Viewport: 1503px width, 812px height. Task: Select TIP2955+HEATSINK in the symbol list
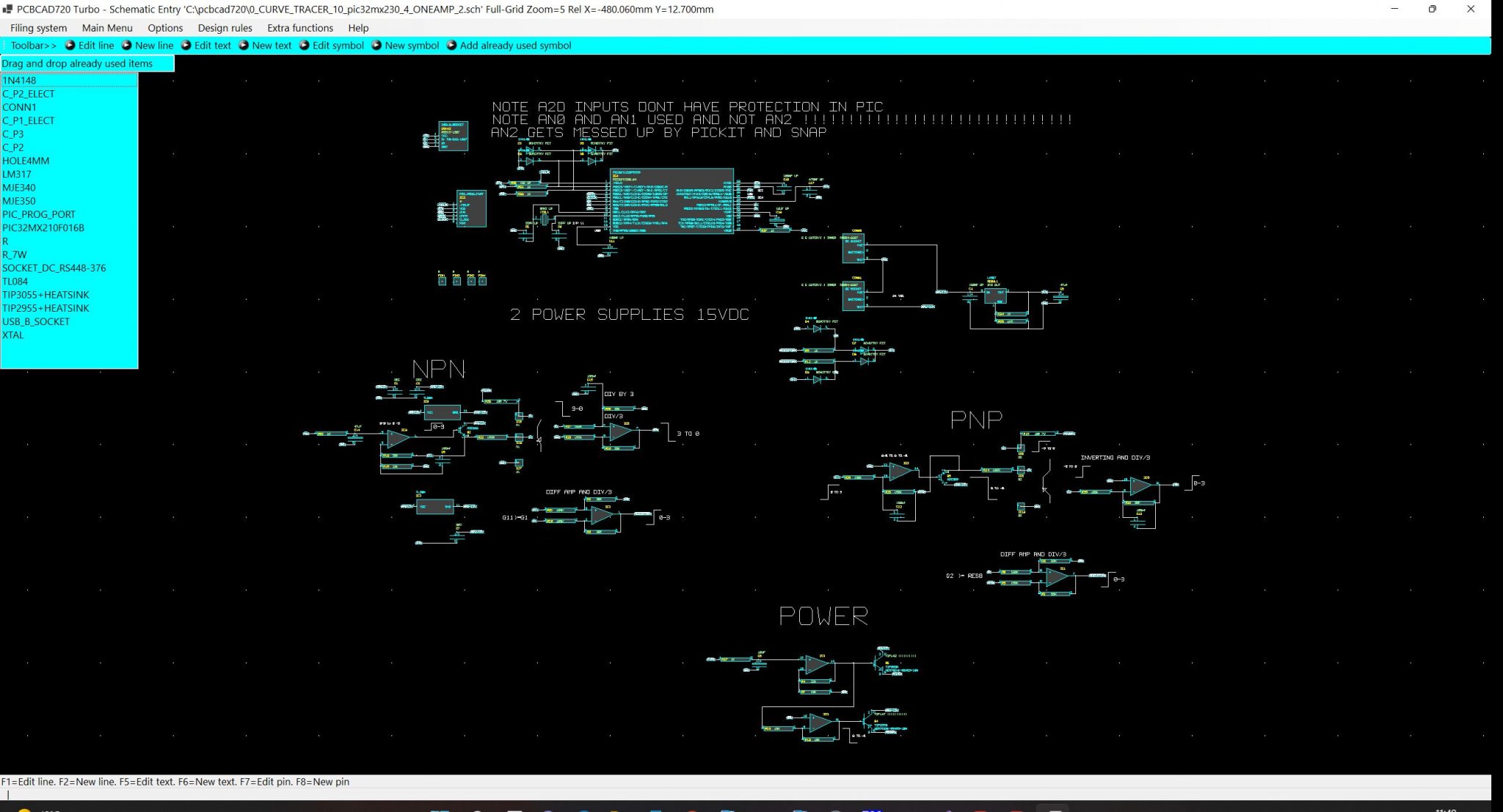pos(69,308)
